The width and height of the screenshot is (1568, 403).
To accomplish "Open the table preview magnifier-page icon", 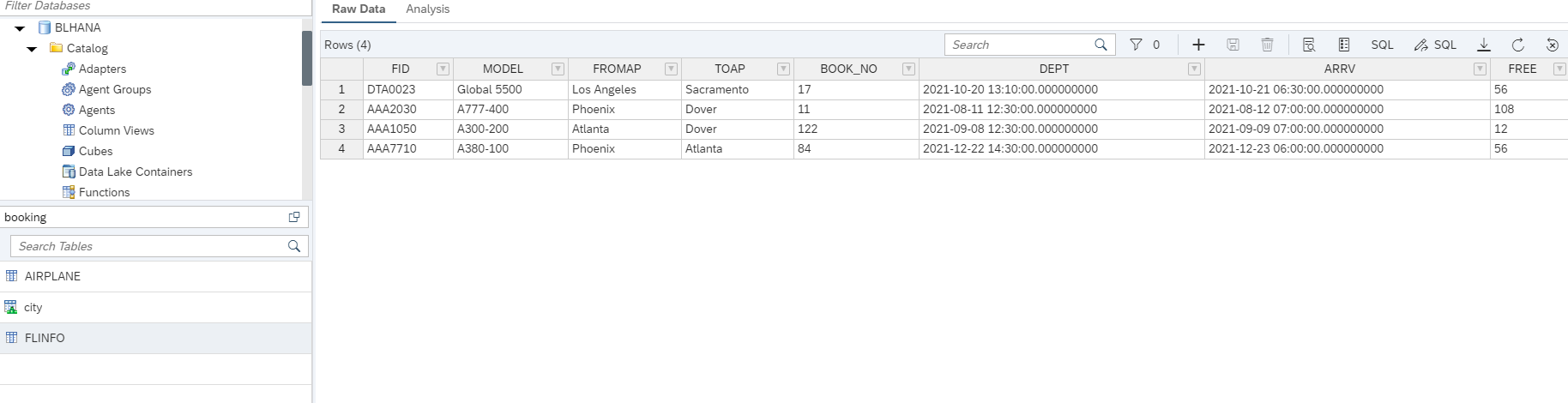I will click(x=1308, y=45).
